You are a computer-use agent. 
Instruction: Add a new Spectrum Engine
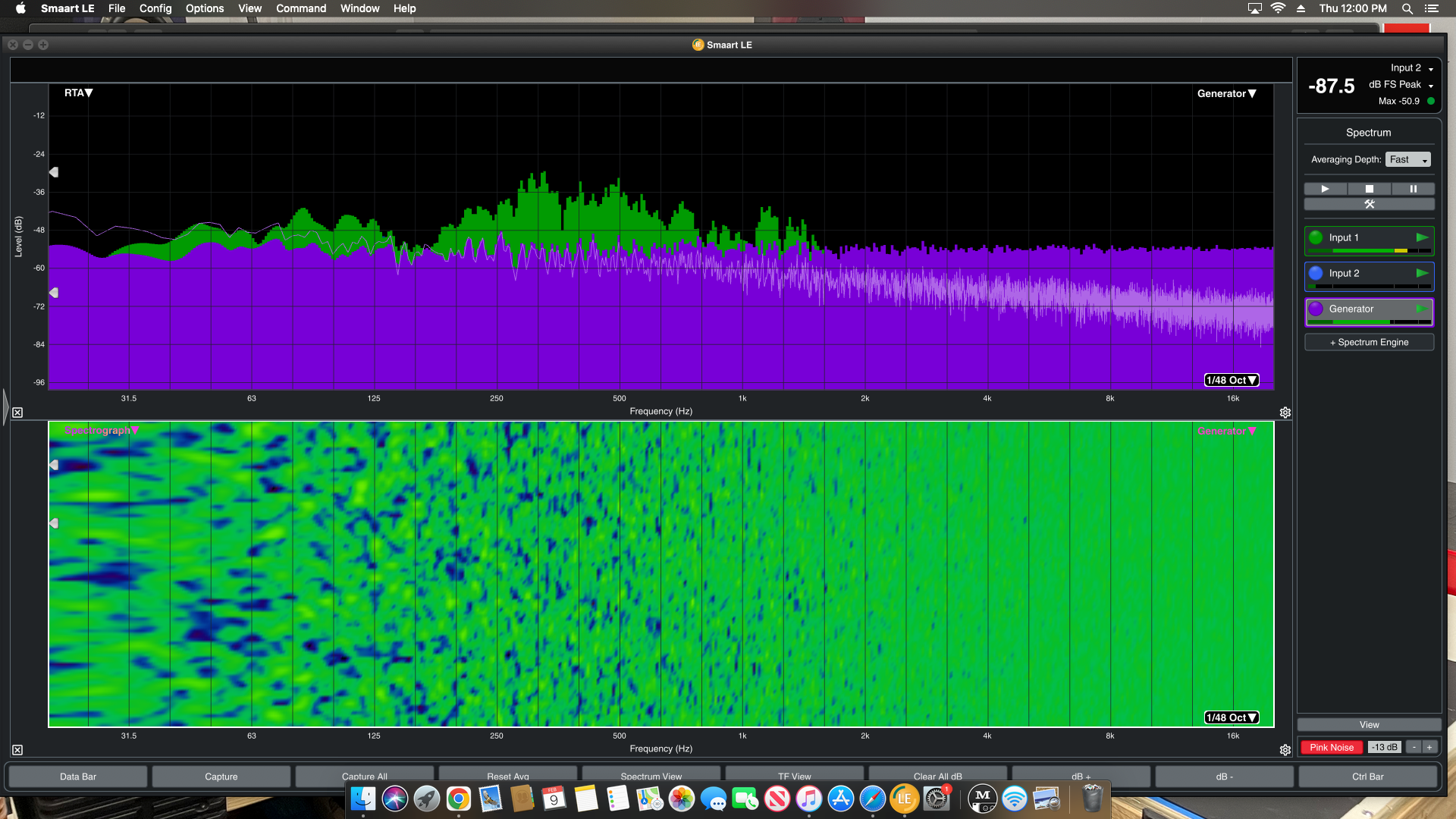[1369, 342]
